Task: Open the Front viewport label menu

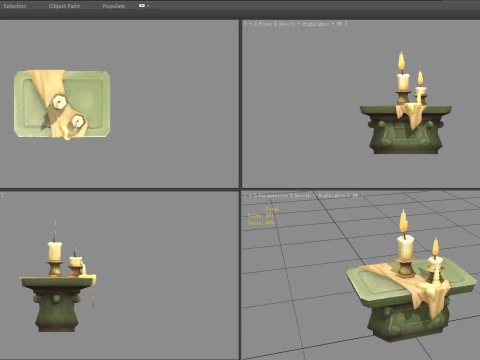Action: tap(265, 24)
